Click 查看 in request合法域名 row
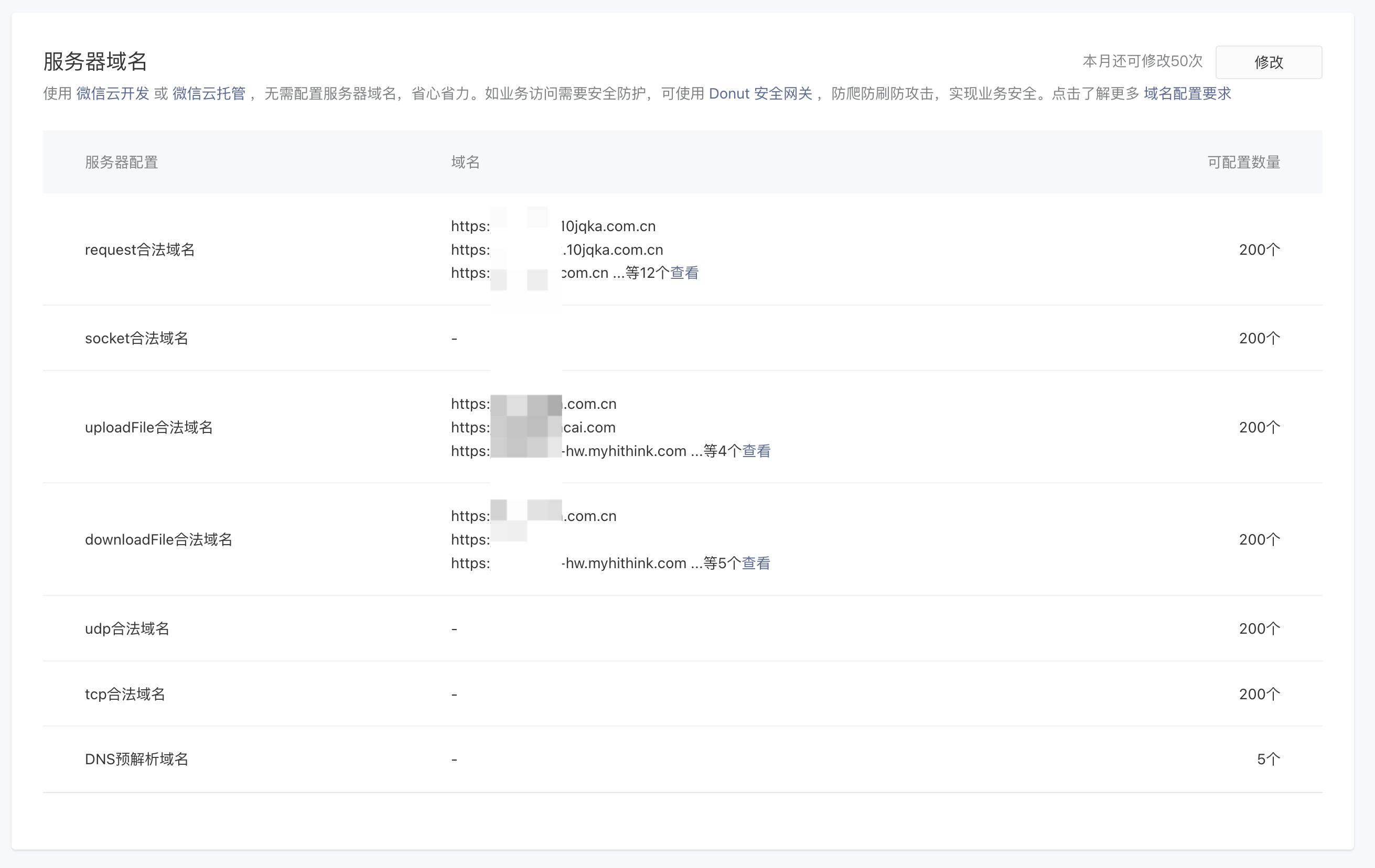Image resolution: width=1375 pixels, height=868 pixels. click(x=684, y=274)
